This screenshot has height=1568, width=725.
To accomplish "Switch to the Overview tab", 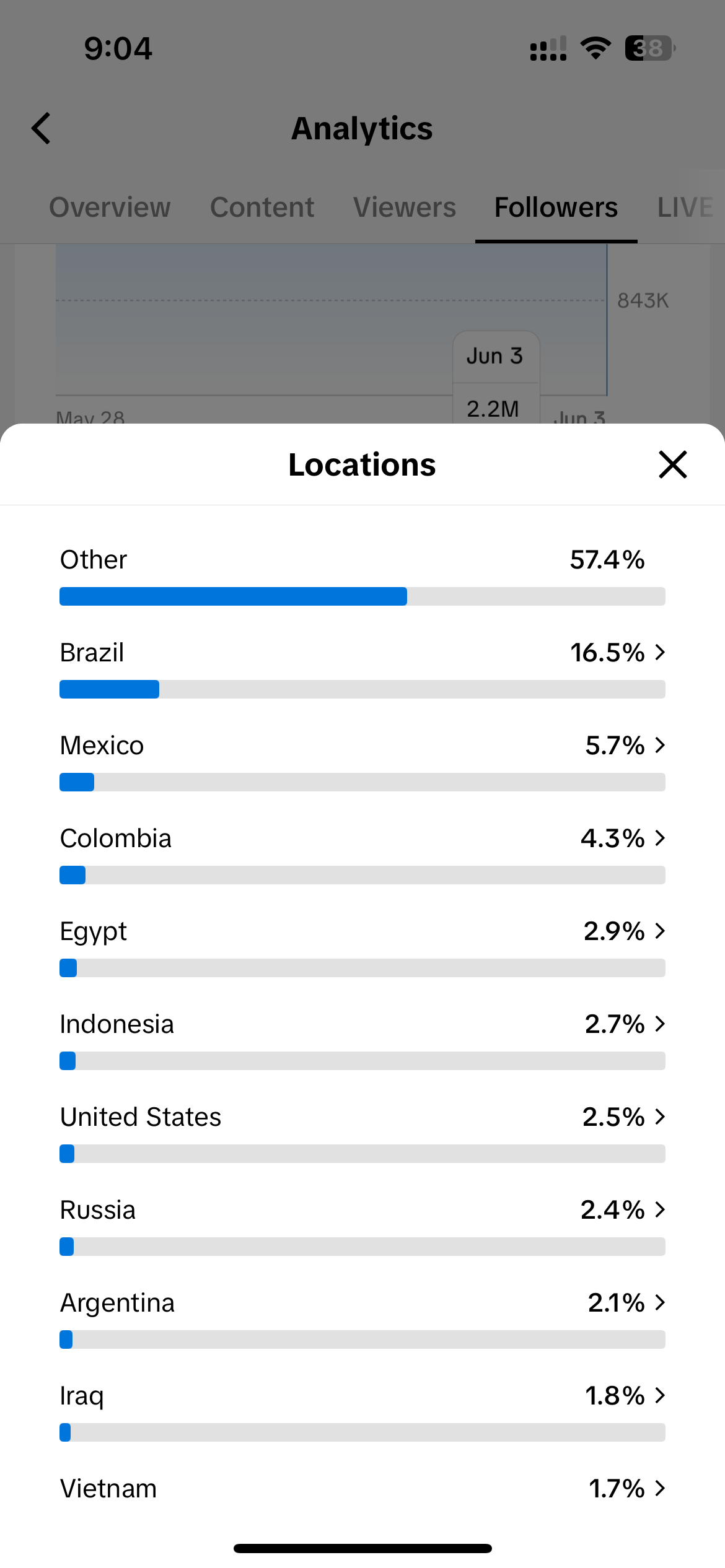I will (x=110, y=207).
